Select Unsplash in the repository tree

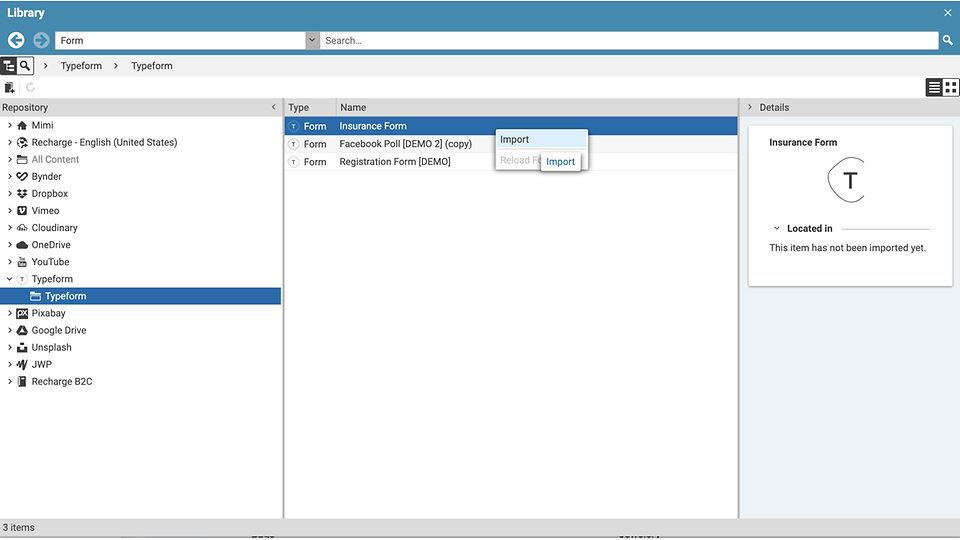[x=51, y=347]
